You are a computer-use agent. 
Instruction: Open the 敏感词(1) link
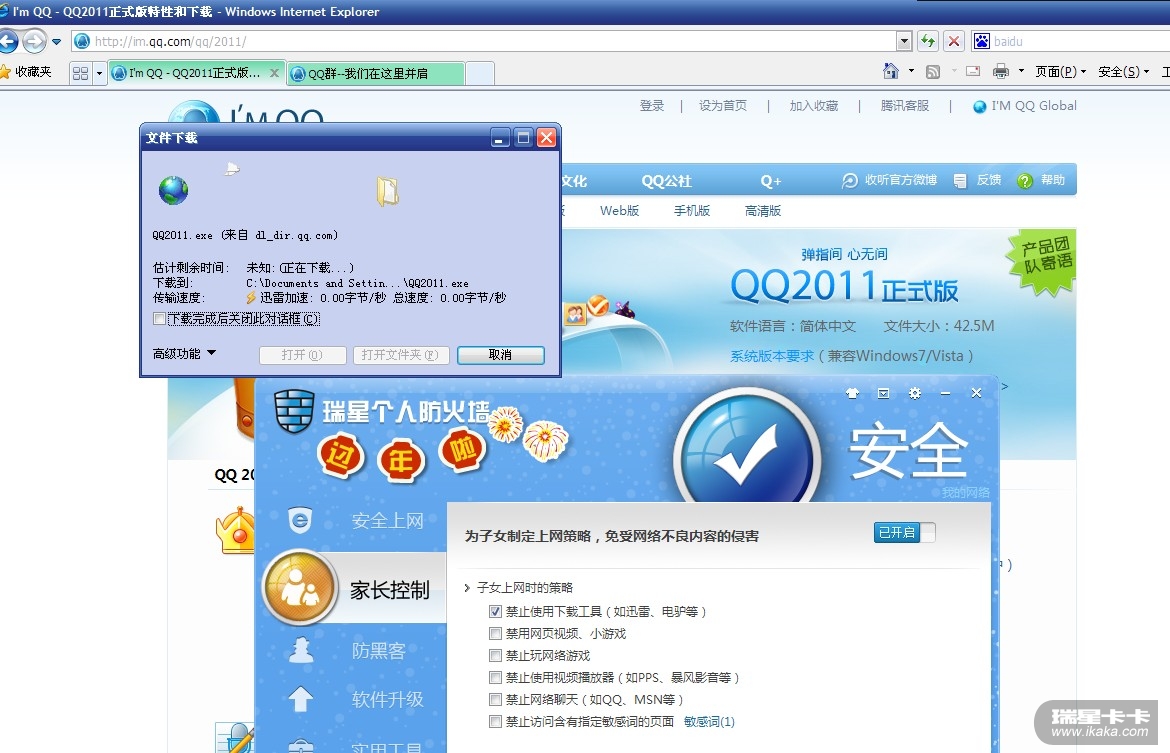click(709, 722)
